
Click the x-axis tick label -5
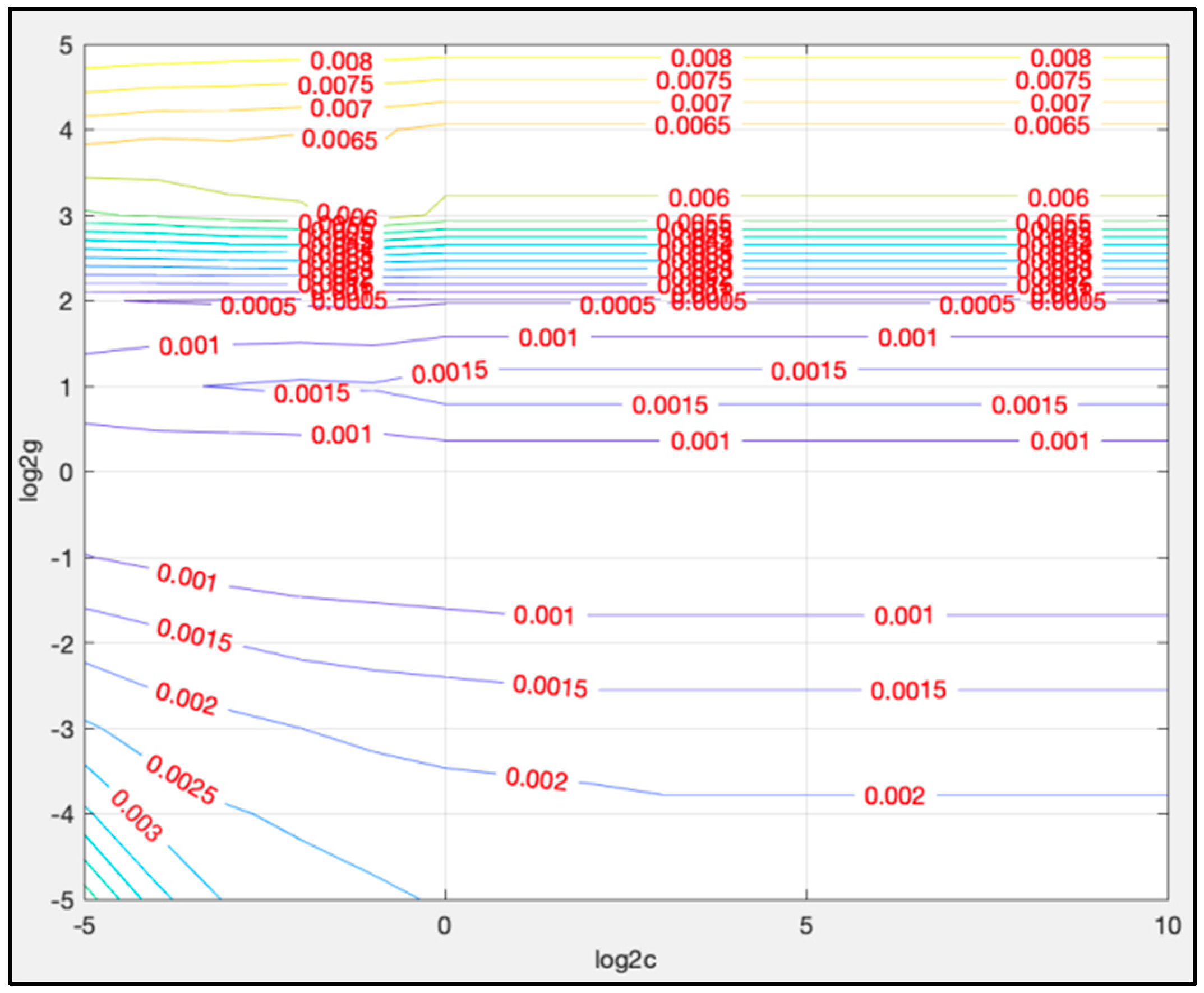85,926
